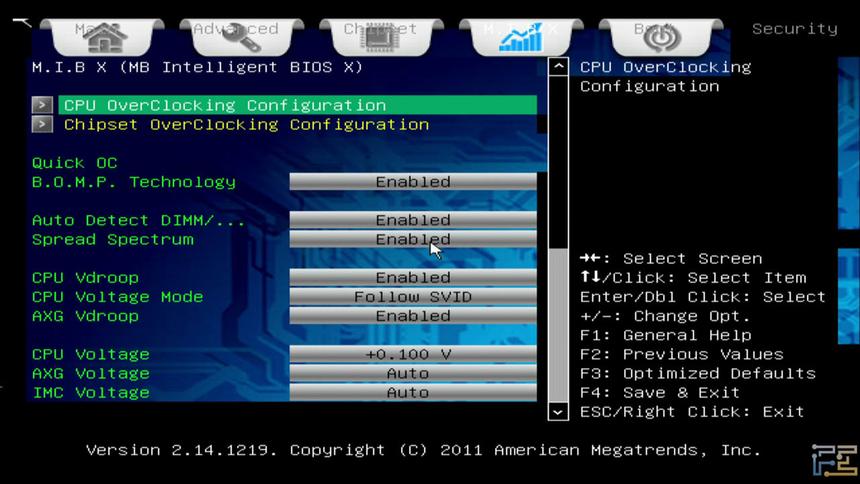This screenshot has width=860, height=484.
Task: Select the CPU Voltage label
Action: (x=91, y=354)
